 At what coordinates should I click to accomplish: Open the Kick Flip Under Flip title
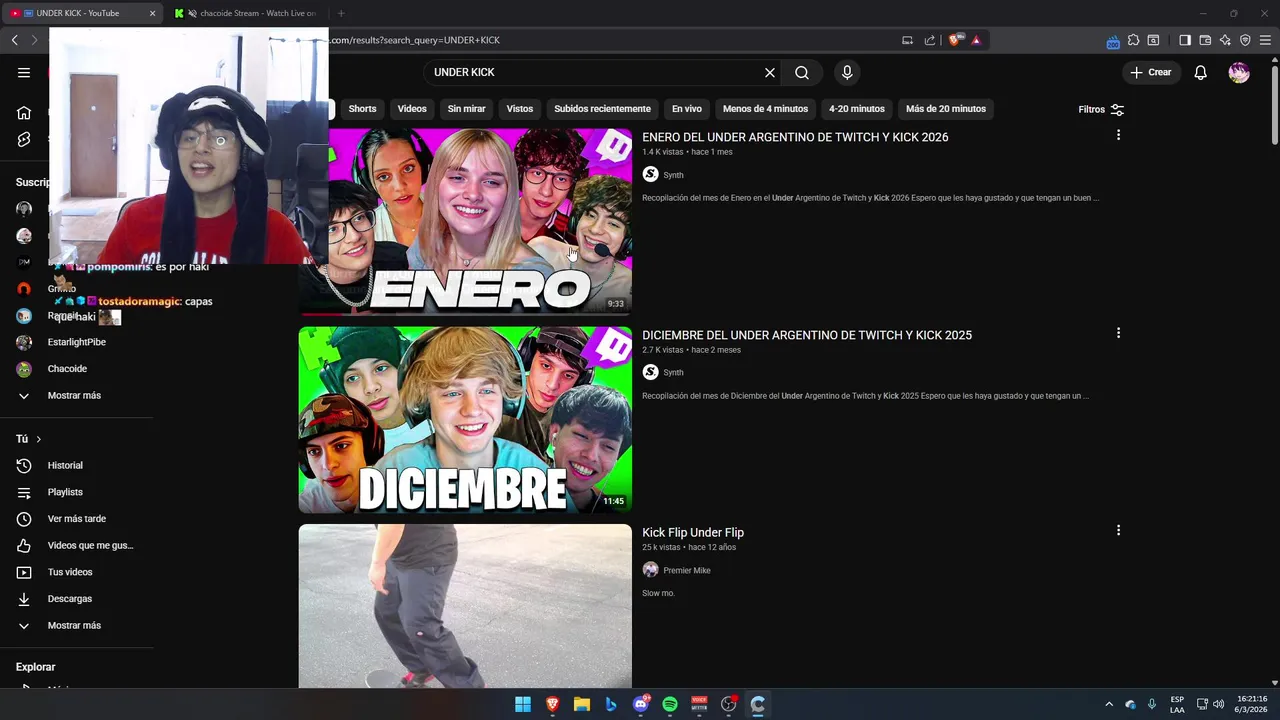tap(693, 533)
